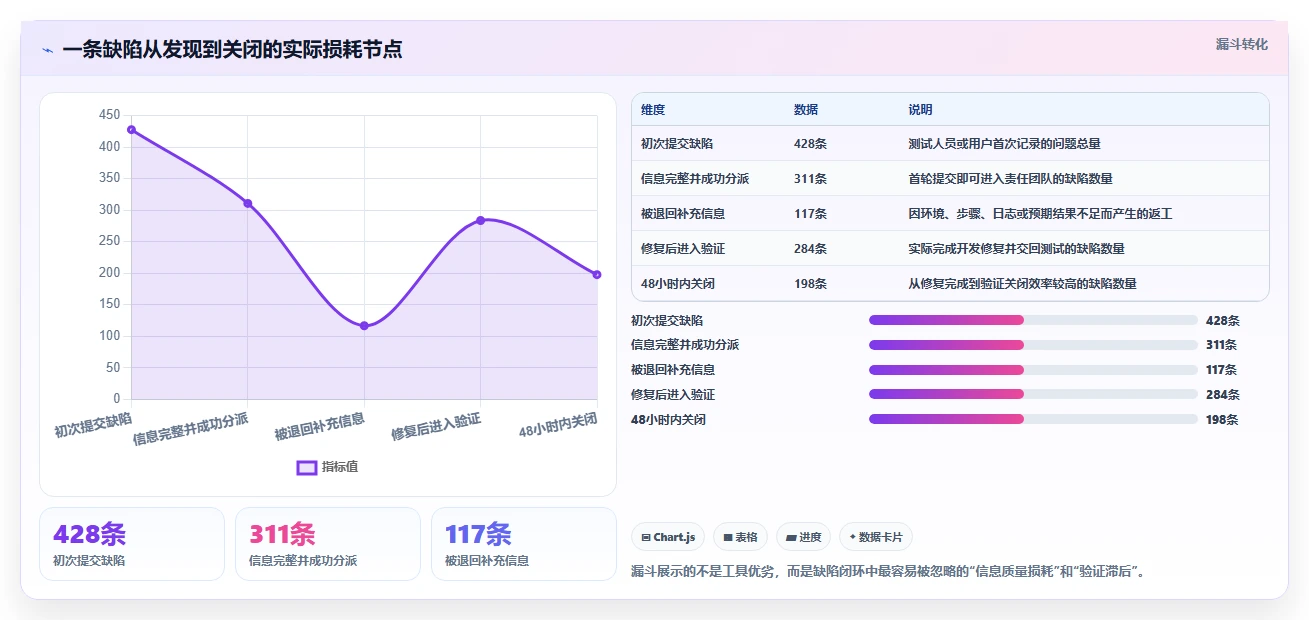This screenshot has width=1309, height=620.
Task: Click the 说明 table column header
Action: click(920, 110)
